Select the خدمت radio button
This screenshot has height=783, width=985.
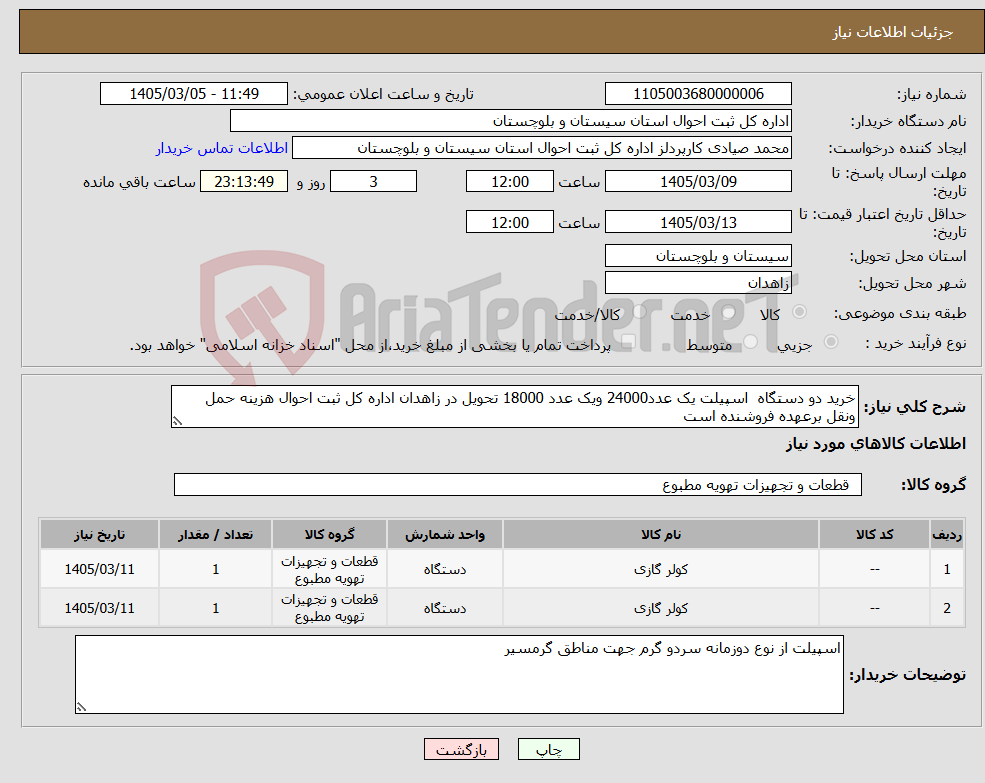pyautogui.click(x=729, y=312)
